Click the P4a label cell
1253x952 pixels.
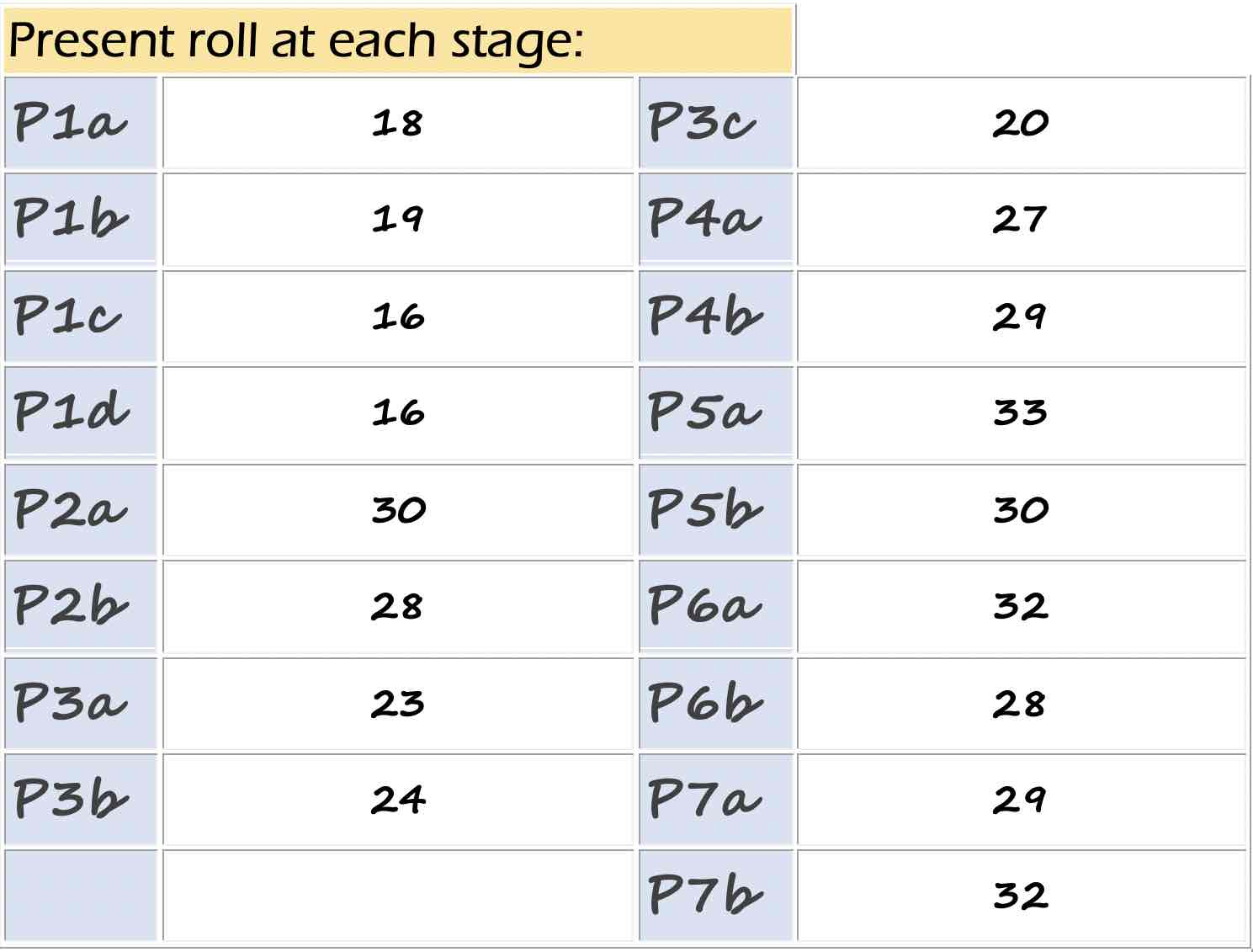pos(716,220)
